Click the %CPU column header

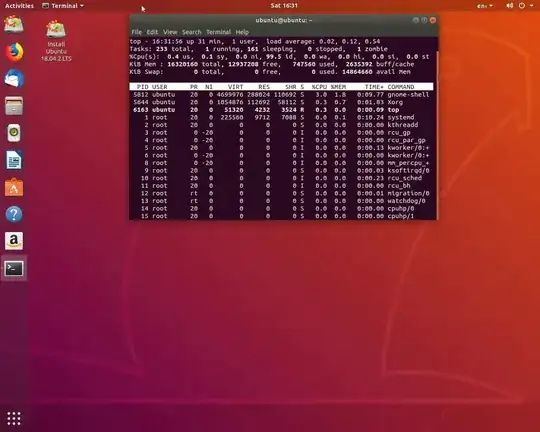coord(319,87)
